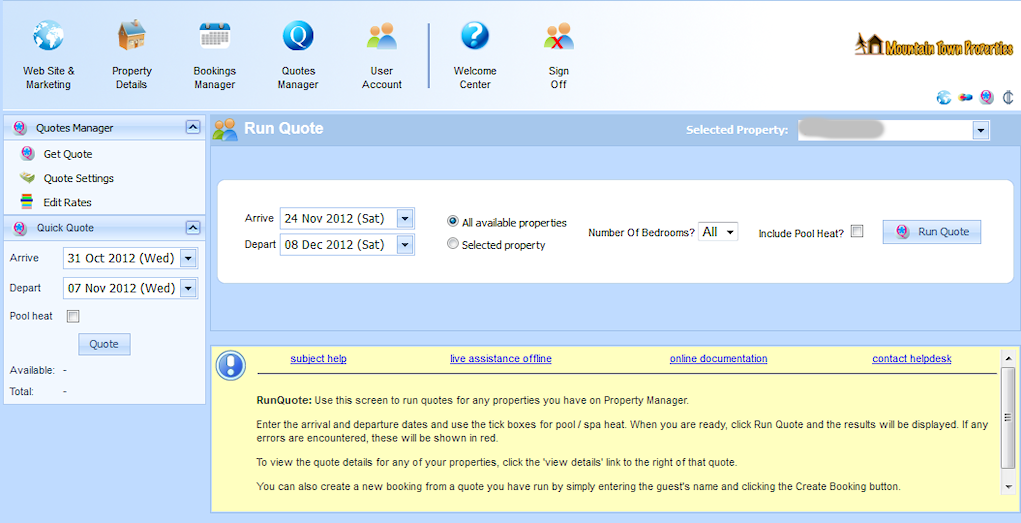Open Bookings Manager calendar icon
The image size is (1021, 523).
(x=214, y=35)
